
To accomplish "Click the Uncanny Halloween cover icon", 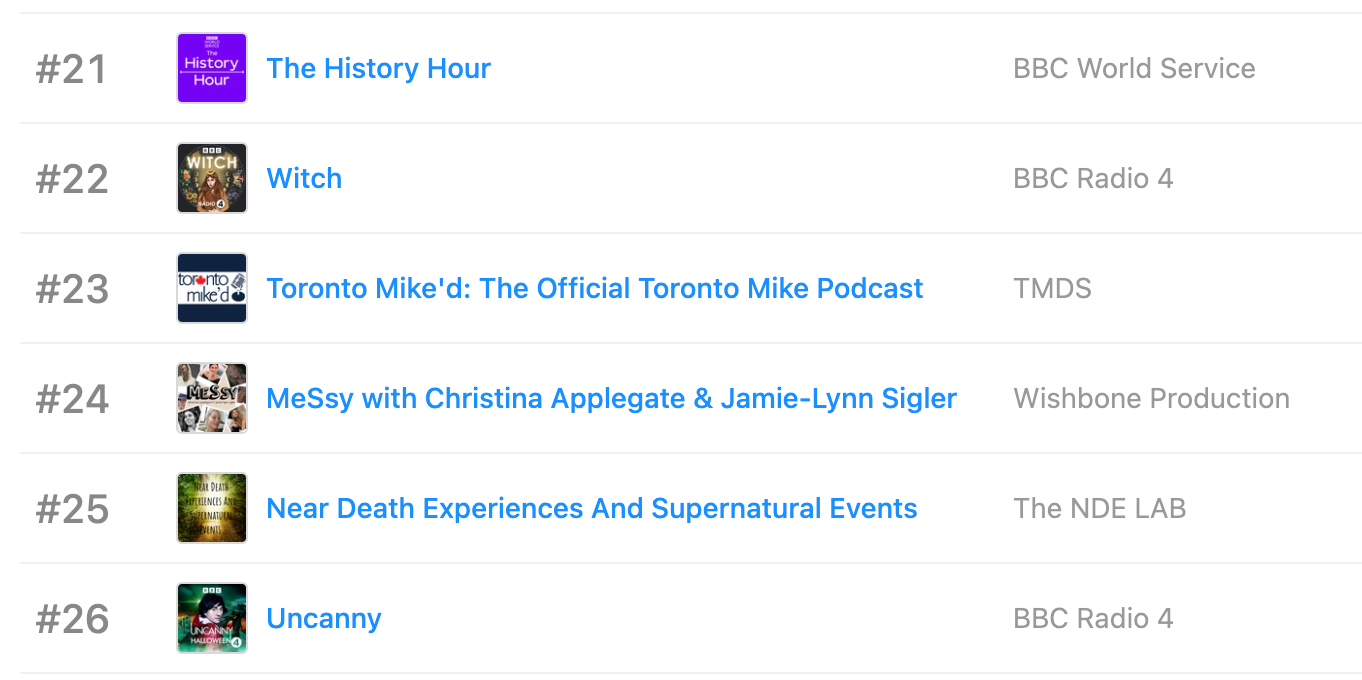I will click(x=212, y=618).
